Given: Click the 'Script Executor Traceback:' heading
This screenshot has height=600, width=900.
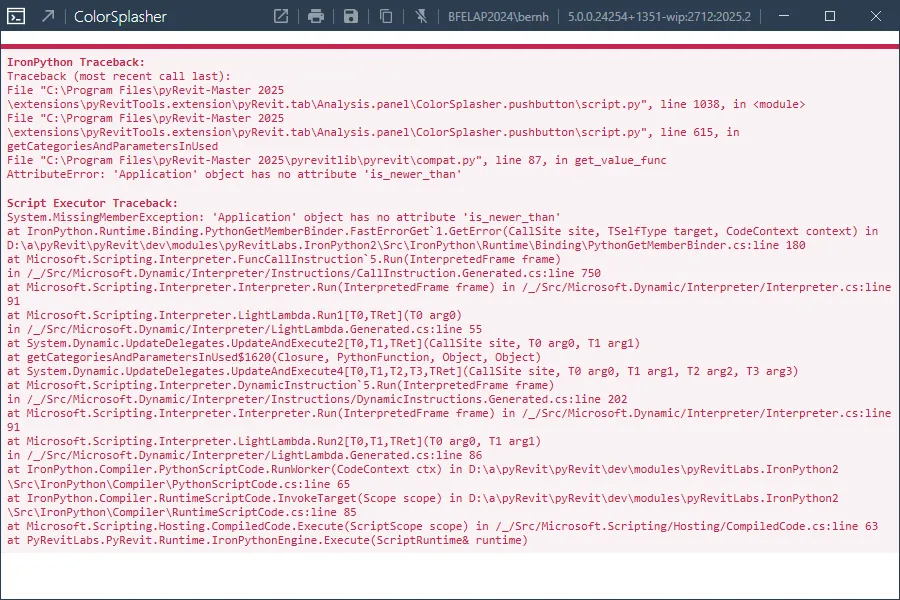Looking at the screenshot, I should [92, 203].
